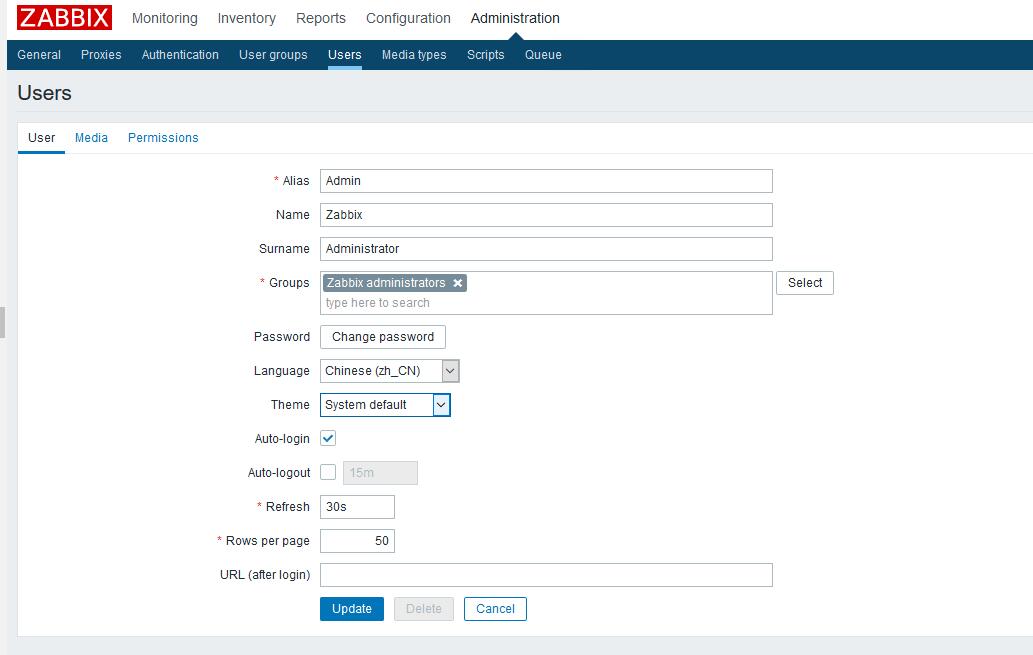Viewport: 1033px width, 655px height.
Task: Open the Administration menu
Action: coord(515,18)
